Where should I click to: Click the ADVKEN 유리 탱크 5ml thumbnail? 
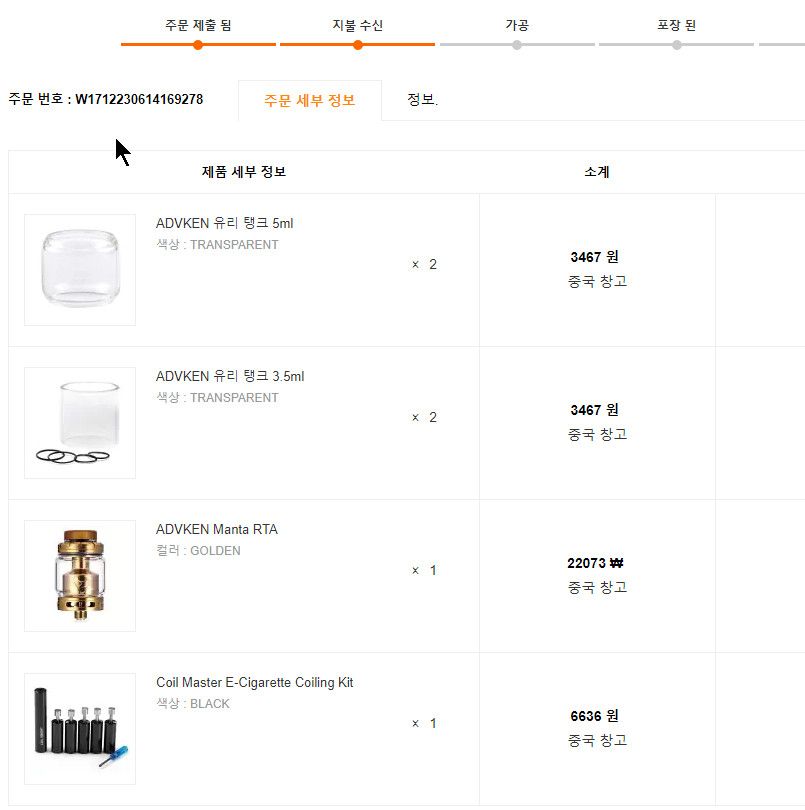pyautogui.click(x=80, y=270)
